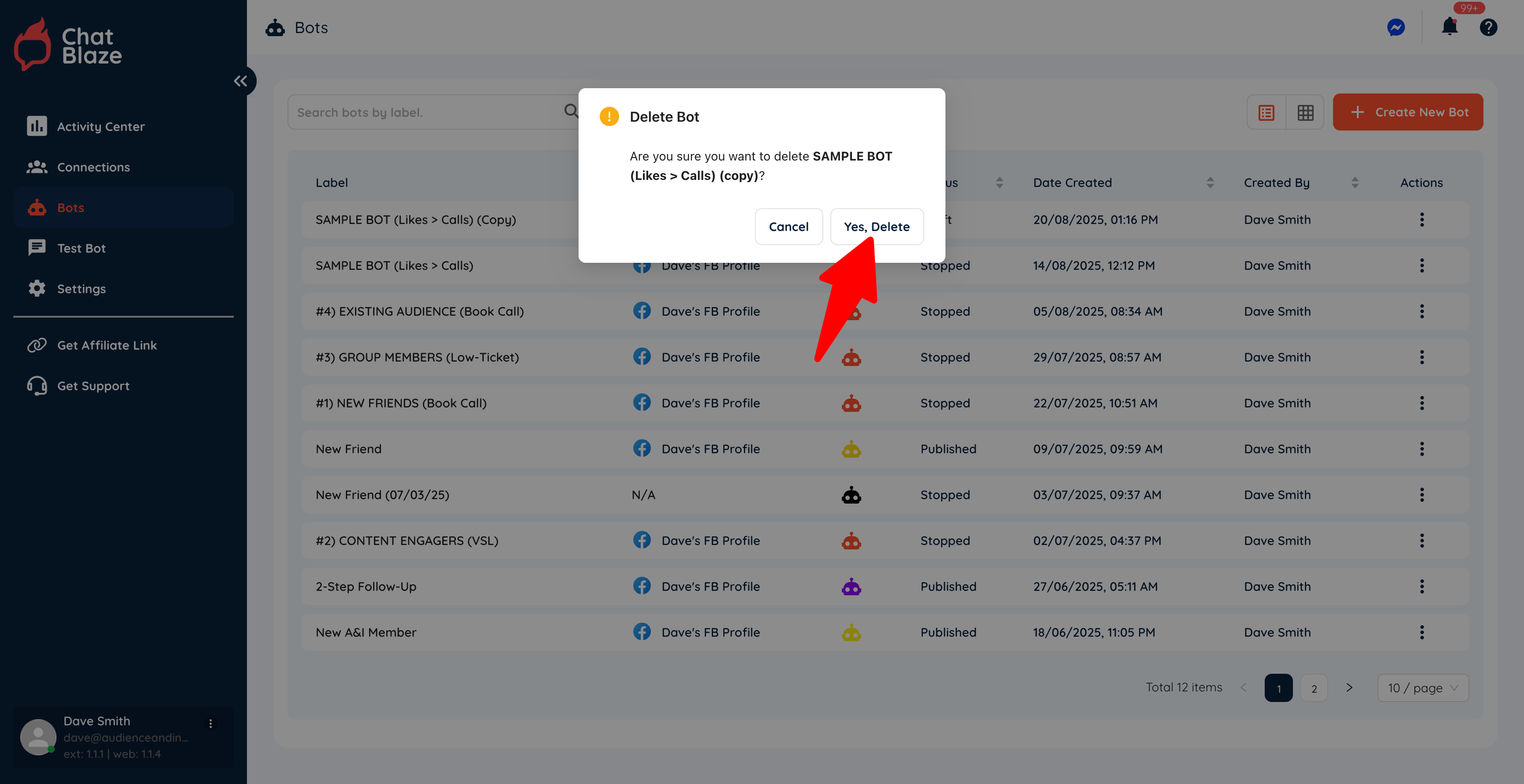Go to Connections in sidebar
This screenshot has width=1524, height=784.
(x=93, y=168)
